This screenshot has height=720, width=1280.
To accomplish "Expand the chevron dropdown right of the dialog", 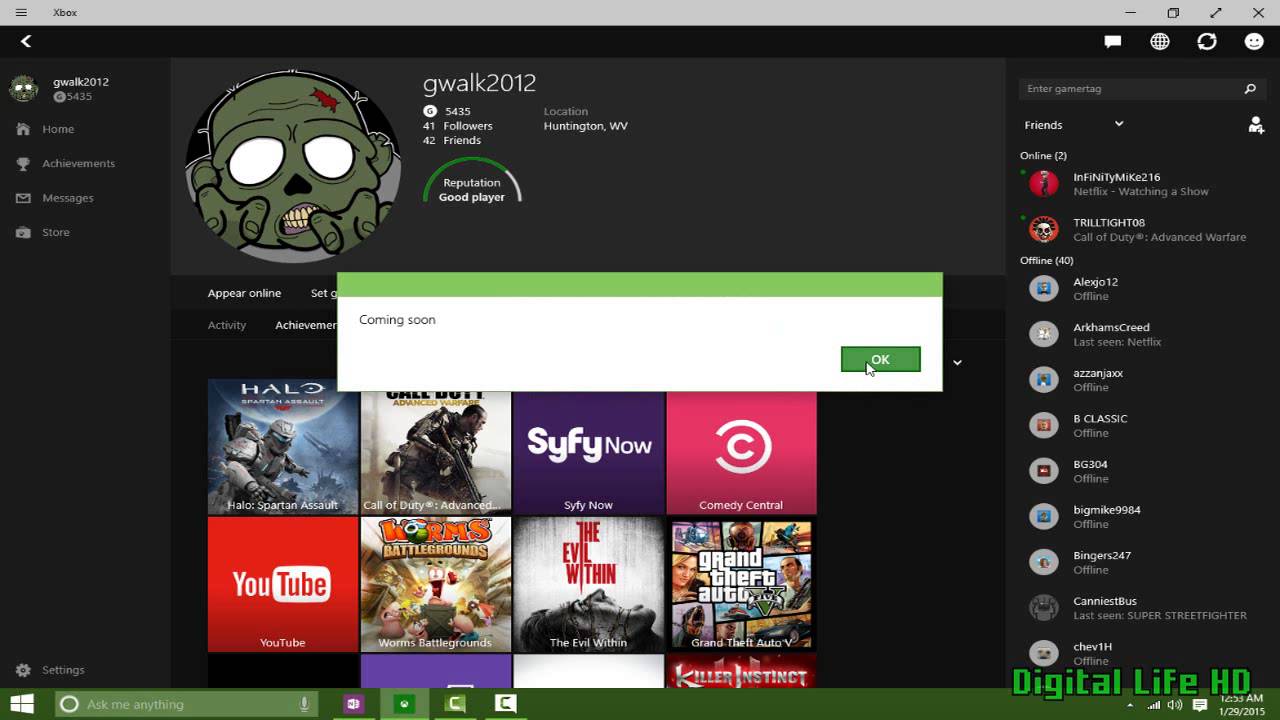I will pyautogui.click(x=957, y=362).
